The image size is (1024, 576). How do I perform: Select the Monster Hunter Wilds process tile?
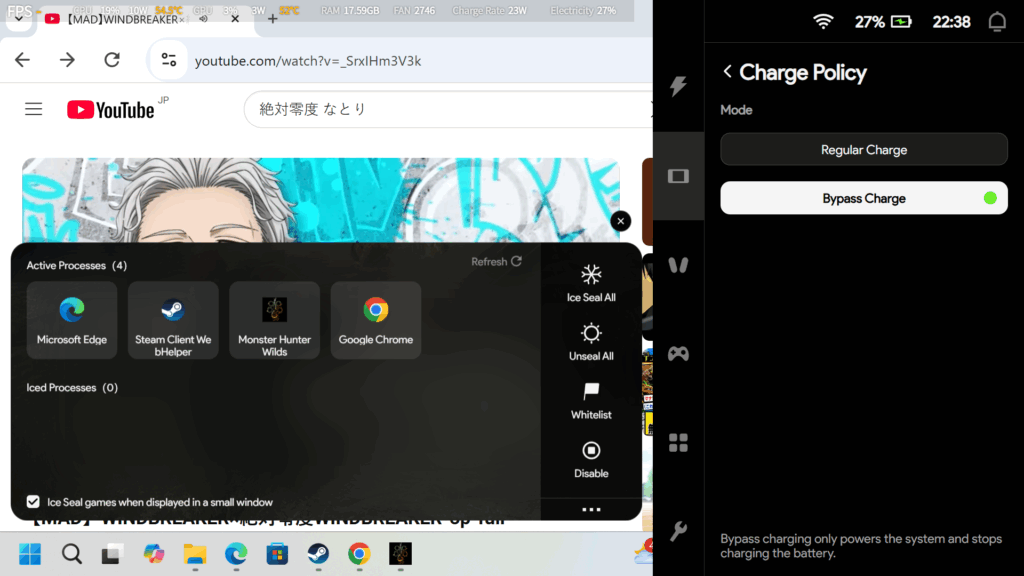point(274,320)
